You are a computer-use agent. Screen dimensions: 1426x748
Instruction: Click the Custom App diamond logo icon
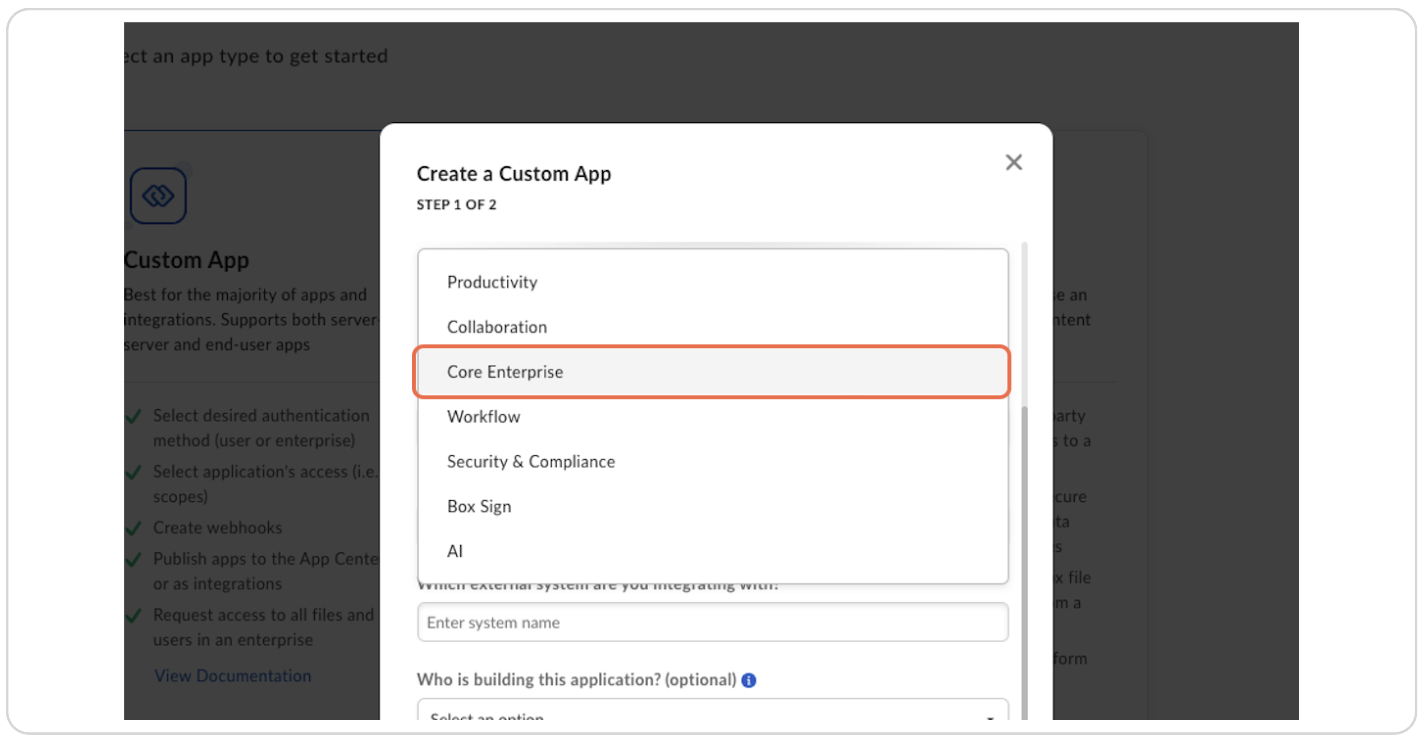[x=157, y=195]
